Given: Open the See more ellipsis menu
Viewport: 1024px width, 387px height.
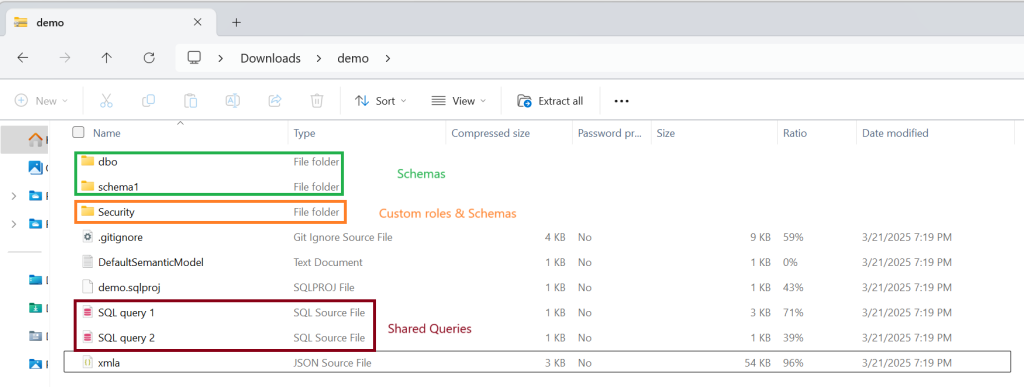Looking at the screenshot, I should [x=621, y=101].
